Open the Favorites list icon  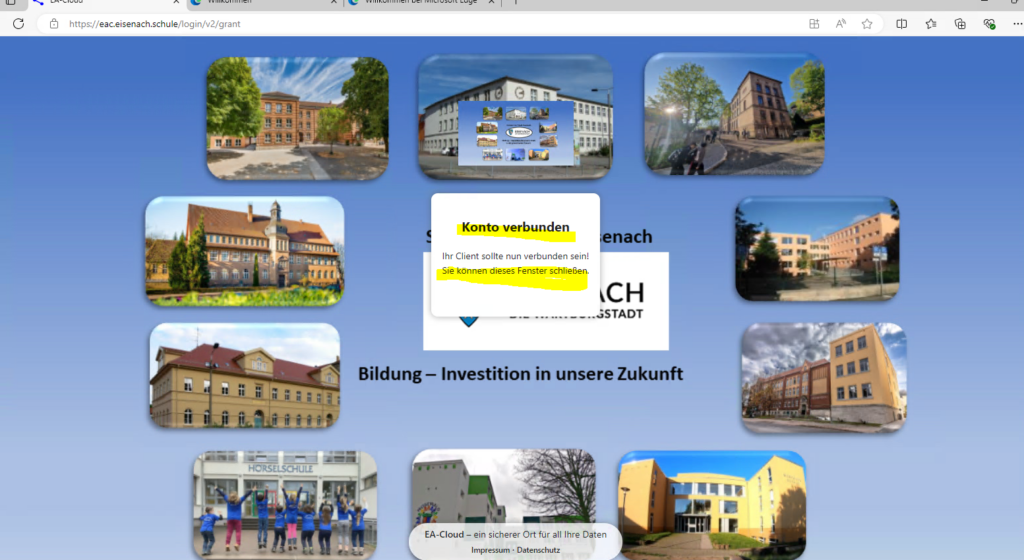[x=931, y=23]
